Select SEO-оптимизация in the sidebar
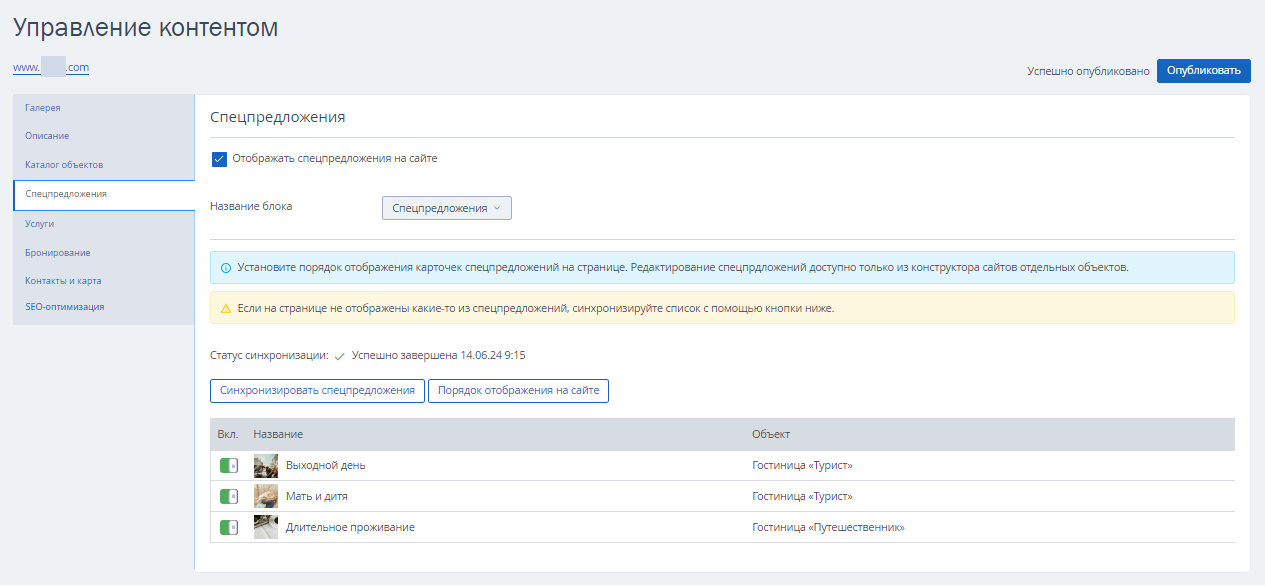The height and width of the screenshot is (586, 1265). tap(65, 307)
